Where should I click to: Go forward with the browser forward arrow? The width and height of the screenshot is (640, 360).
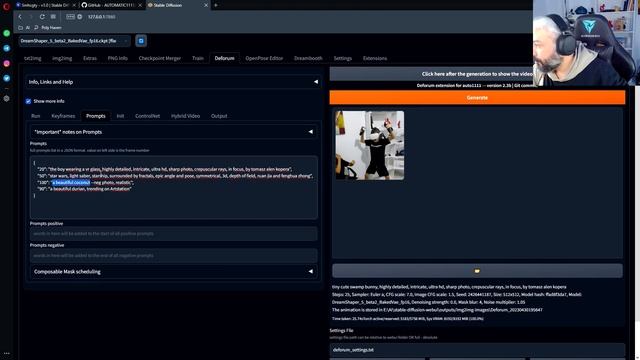31,17
